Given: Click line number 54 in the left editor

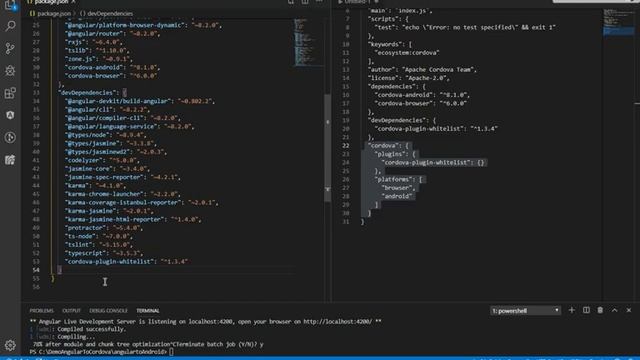Looking at the screenshot, I should click(36, 270).
